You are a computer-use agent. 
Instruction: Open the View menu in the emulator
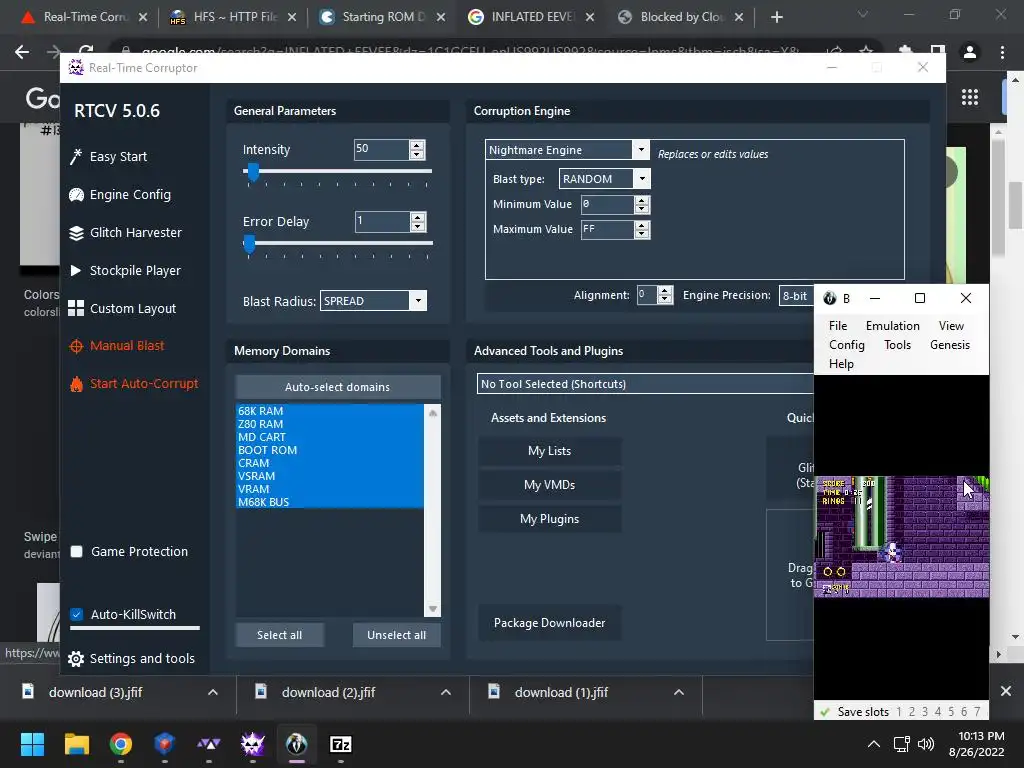pos(951,325)
